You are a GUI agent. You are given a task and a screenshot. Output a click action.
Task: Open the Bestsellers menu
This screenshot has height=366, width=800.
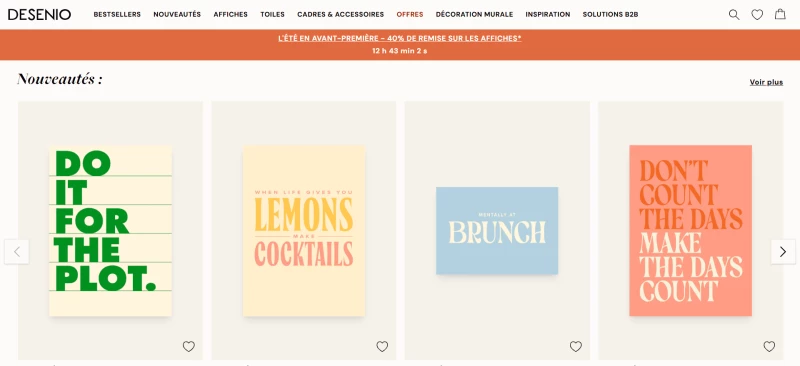(x=117, y=14)
